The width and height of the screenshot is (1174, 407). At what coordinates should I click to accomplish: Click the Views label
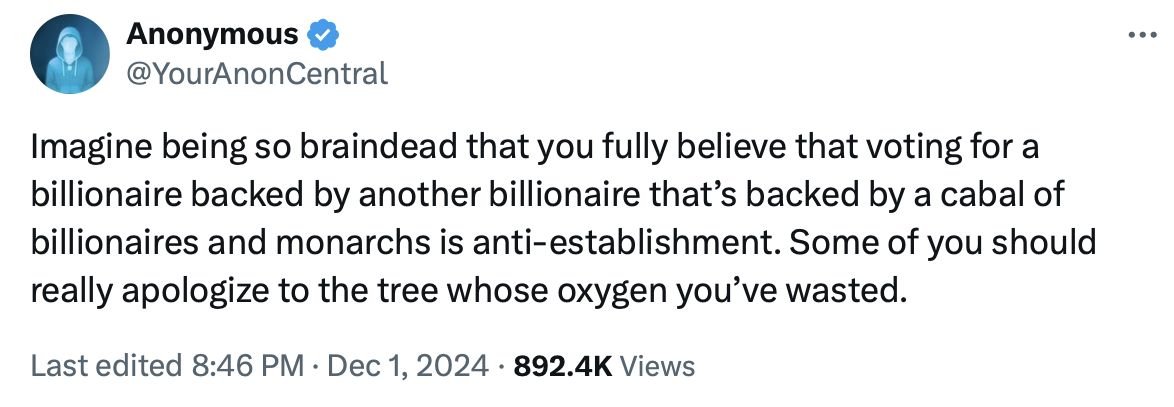(657, 366)
